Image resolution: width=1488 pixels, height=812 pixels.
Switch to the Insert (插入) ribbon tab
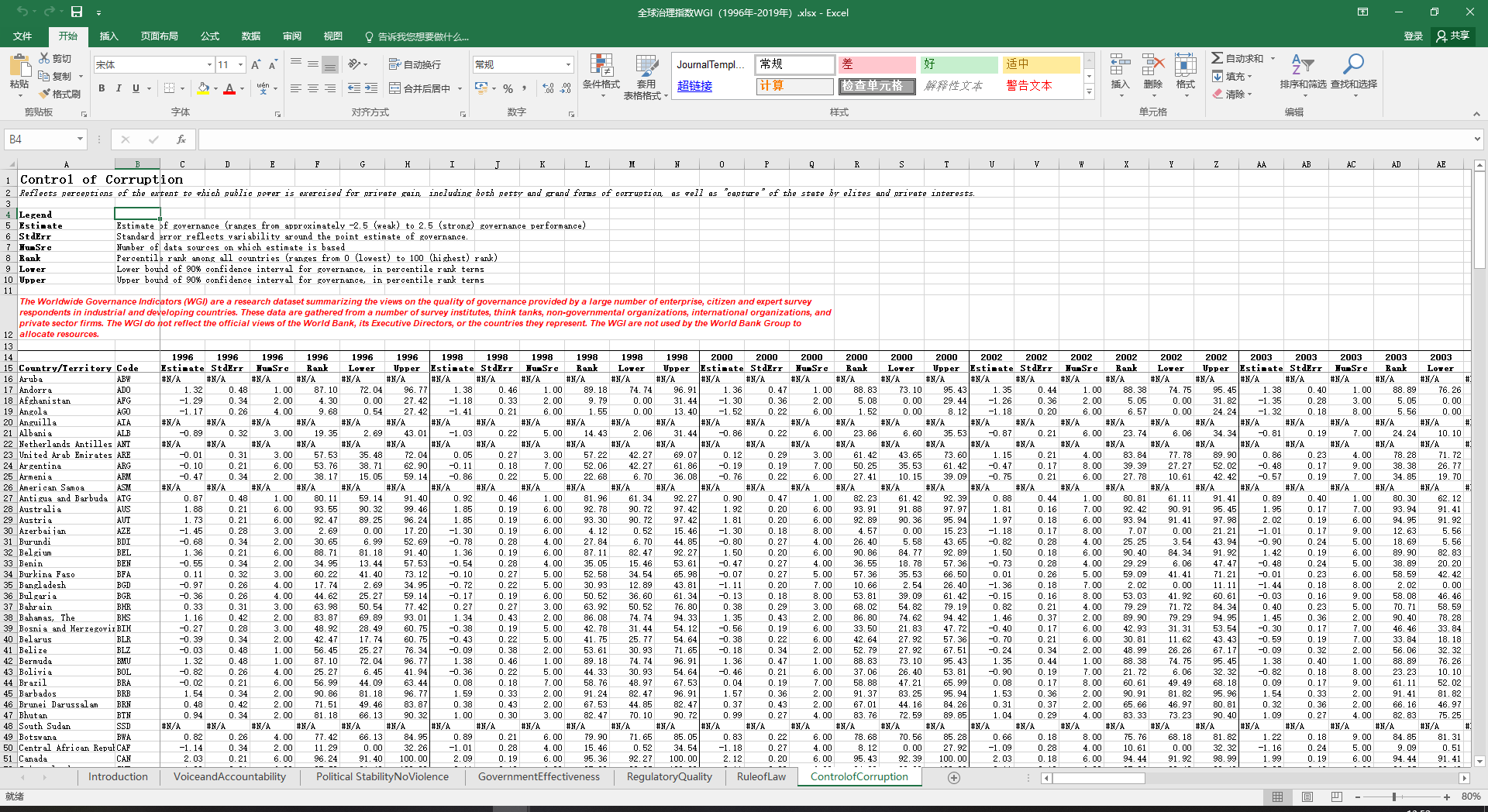point(109,36)
